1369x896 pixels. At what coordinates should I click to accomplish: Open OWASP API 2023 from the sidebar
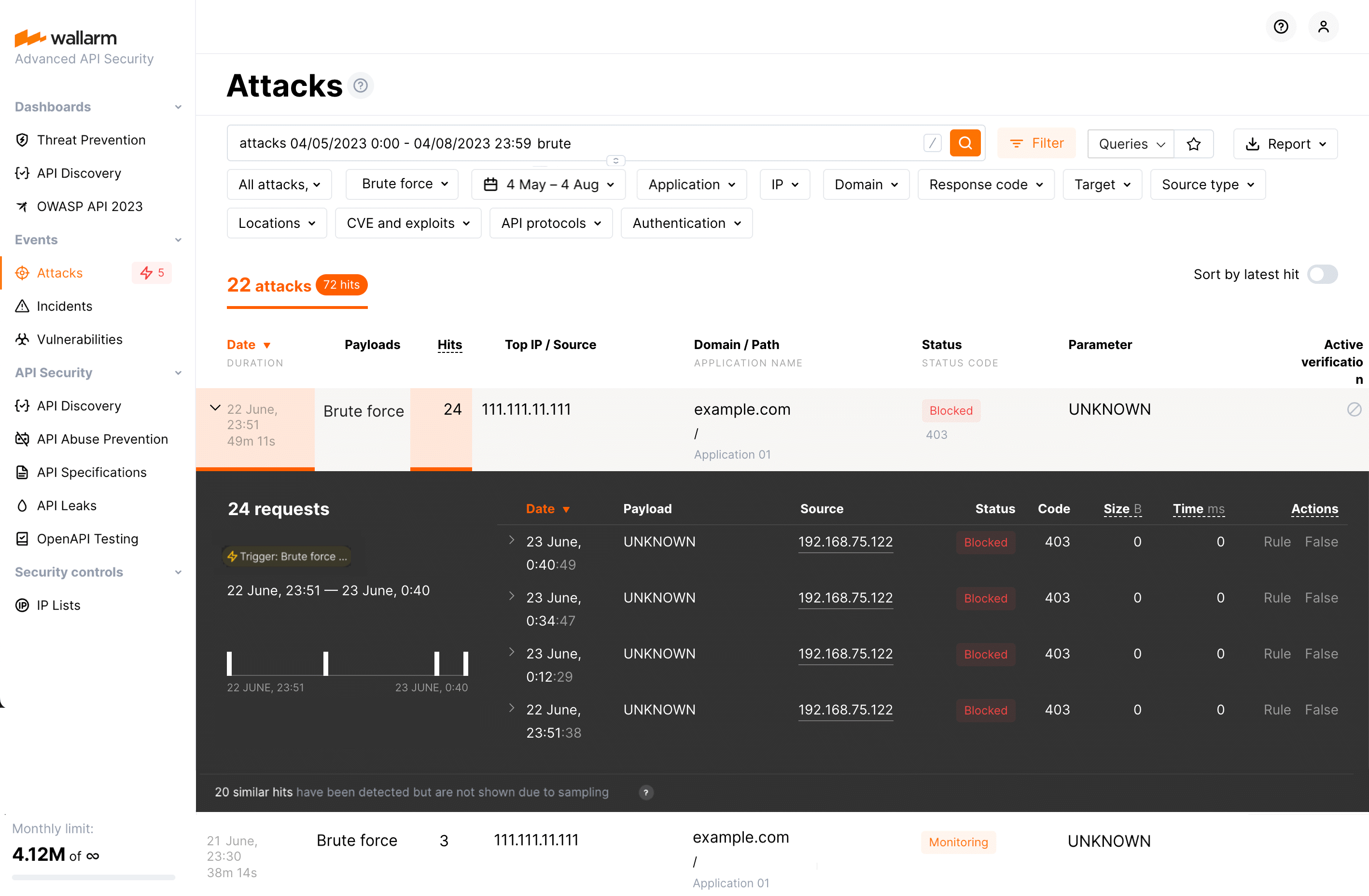click(90, 206)
